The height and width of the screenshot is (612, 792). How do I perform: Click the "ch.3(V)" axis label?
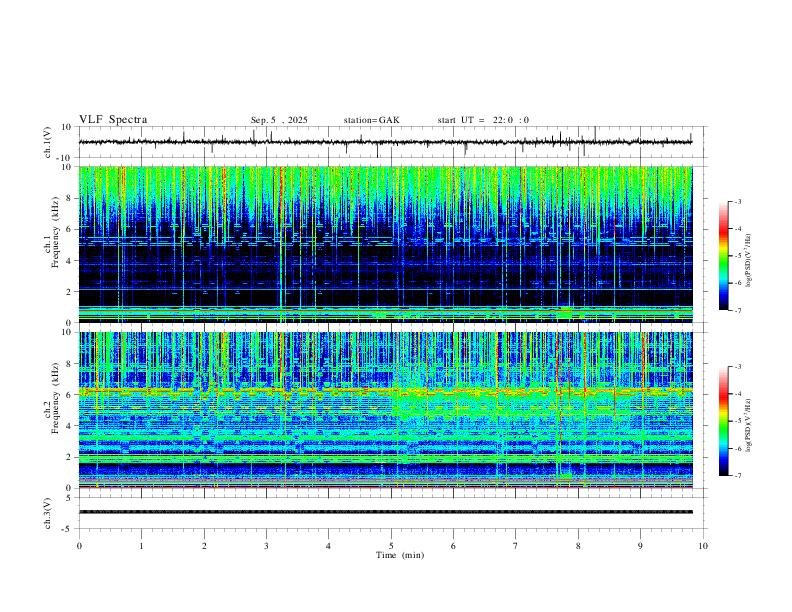tap(47, 513)
